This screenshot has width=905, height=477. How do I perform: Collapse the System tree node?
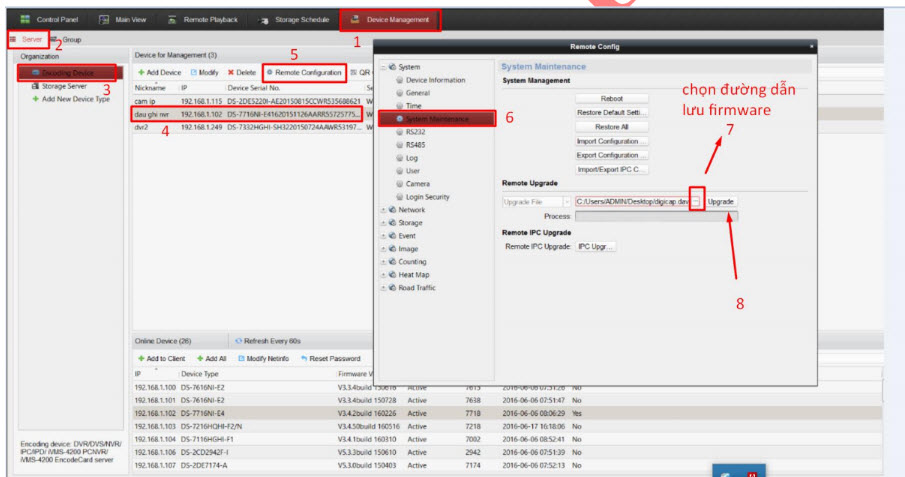click(382, 67)
